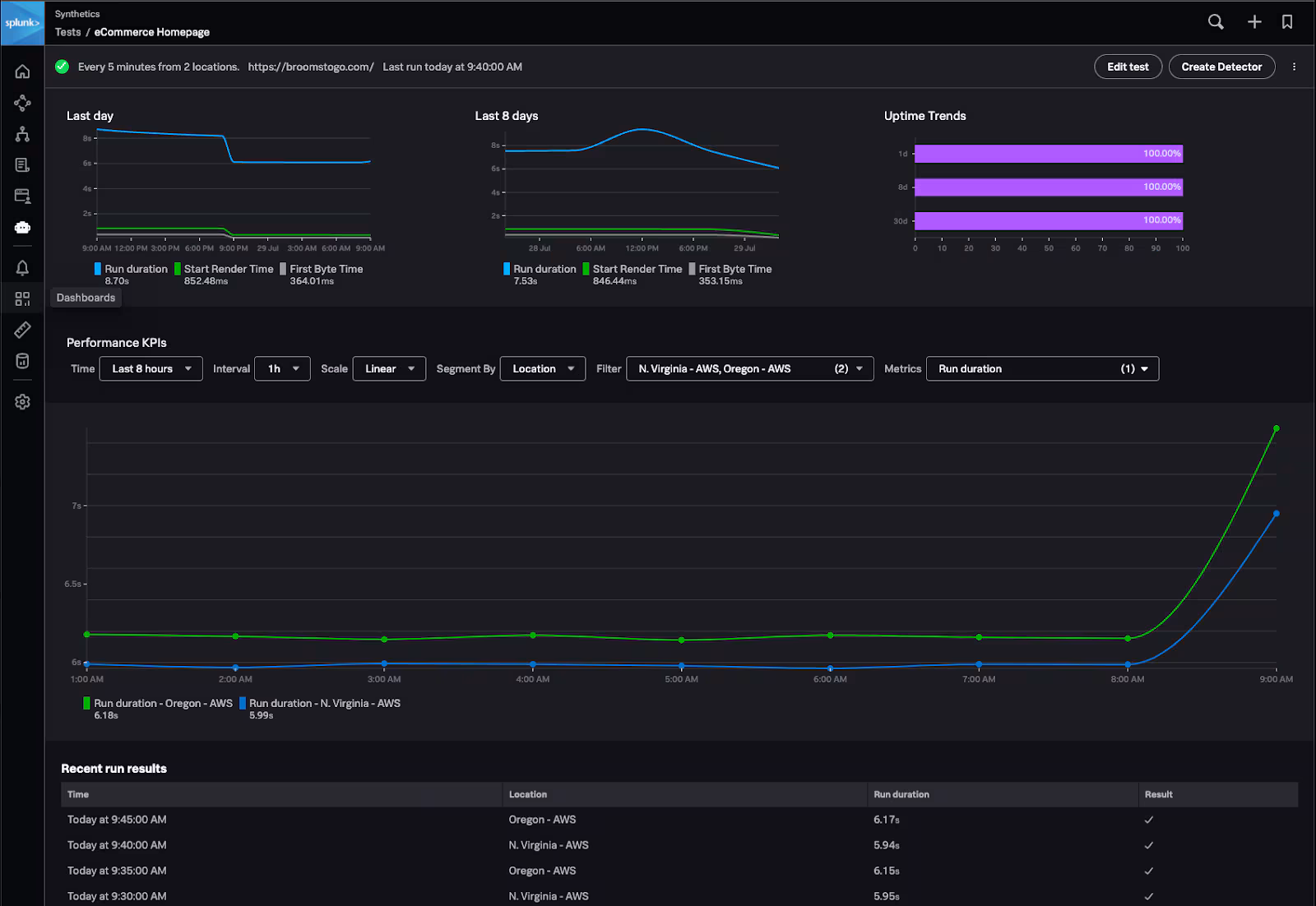Go to Tests breadcrumb link
The width and height of the screenshot is (1316, 906).
(67, 32)
